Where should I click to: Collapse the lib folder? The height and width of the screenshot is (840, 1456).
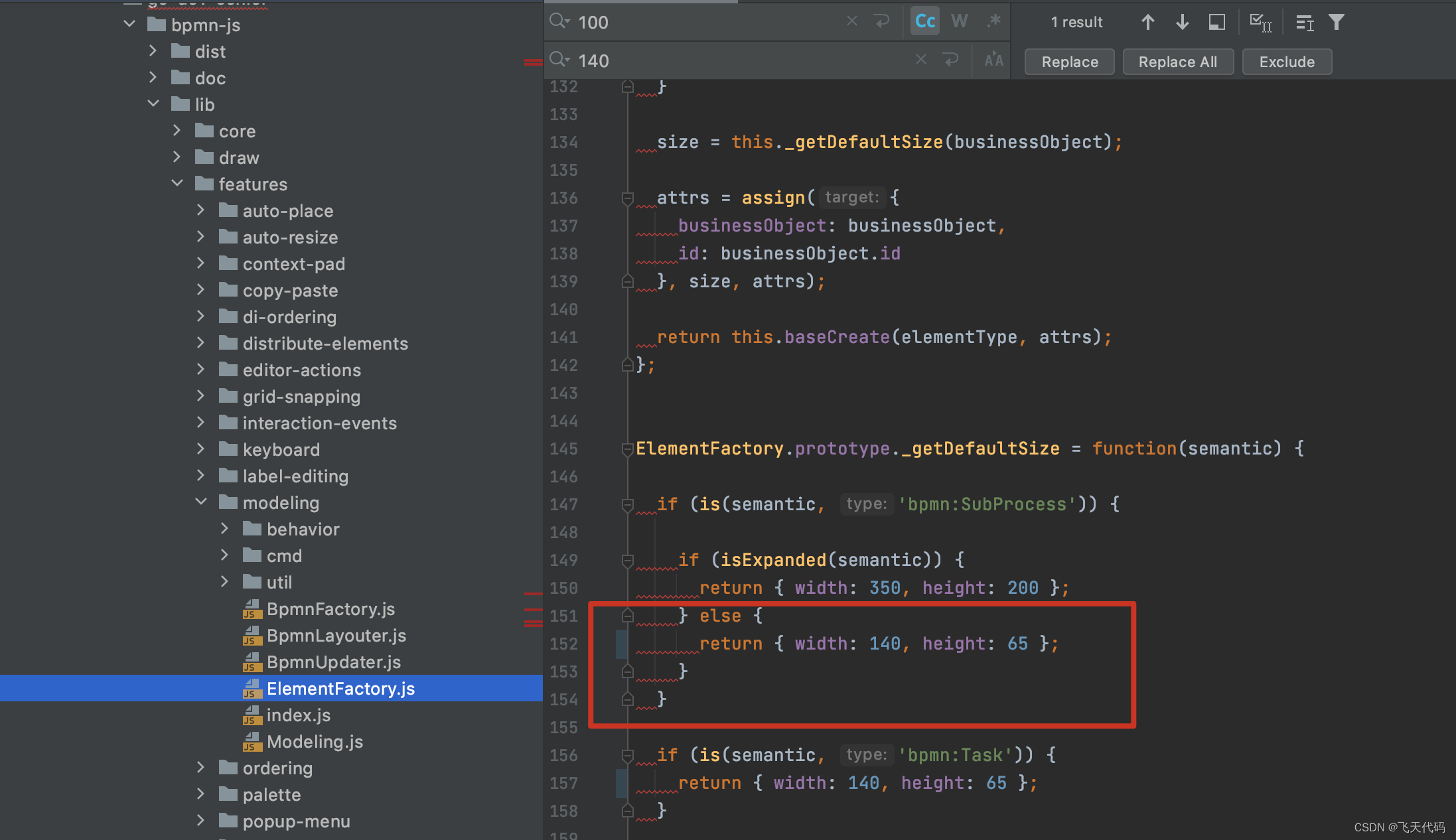[153, 104]
